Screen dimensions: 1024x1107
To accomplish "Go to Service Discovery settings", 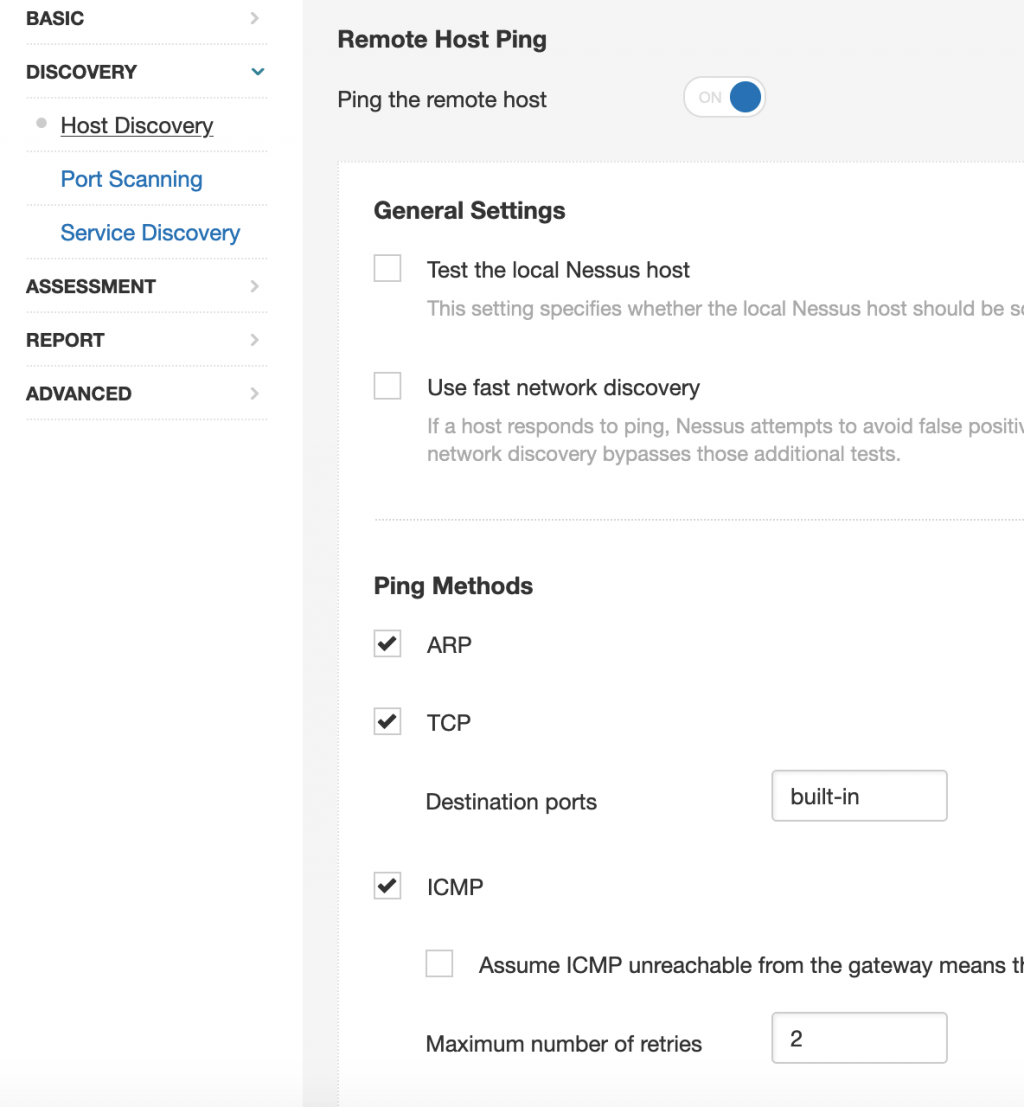I will point(150,233).
